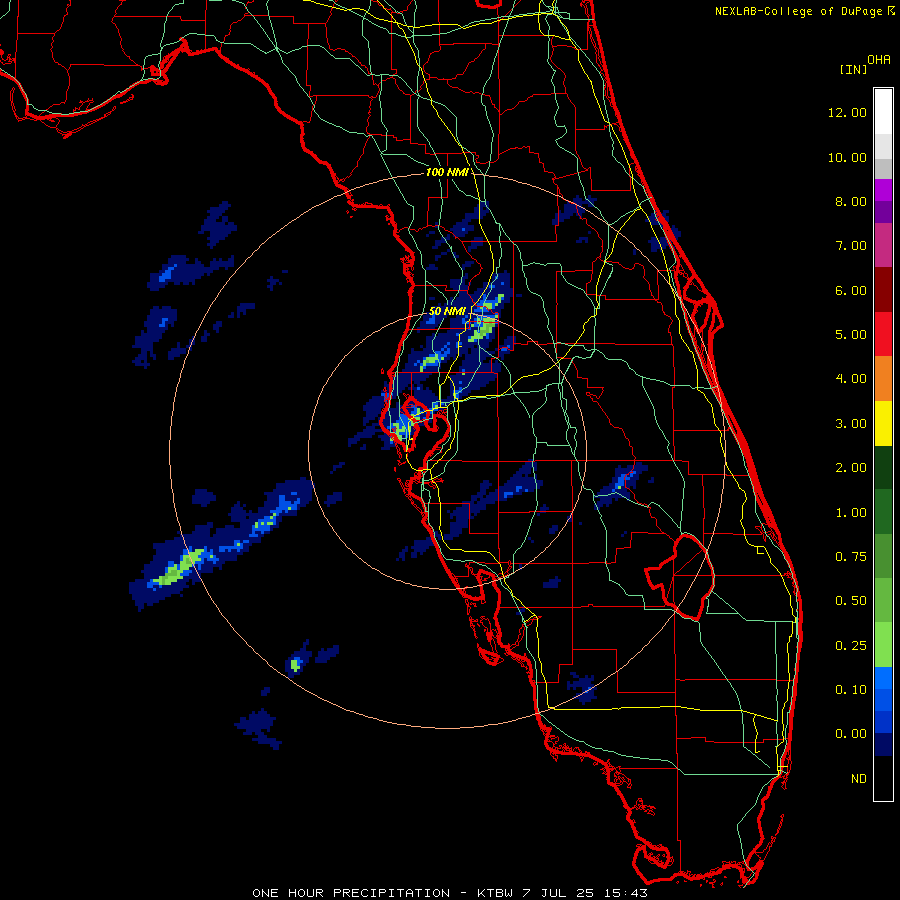Click the ND legend label
Viewport: 900px width, 900px height.
click(x=859, y=779)
